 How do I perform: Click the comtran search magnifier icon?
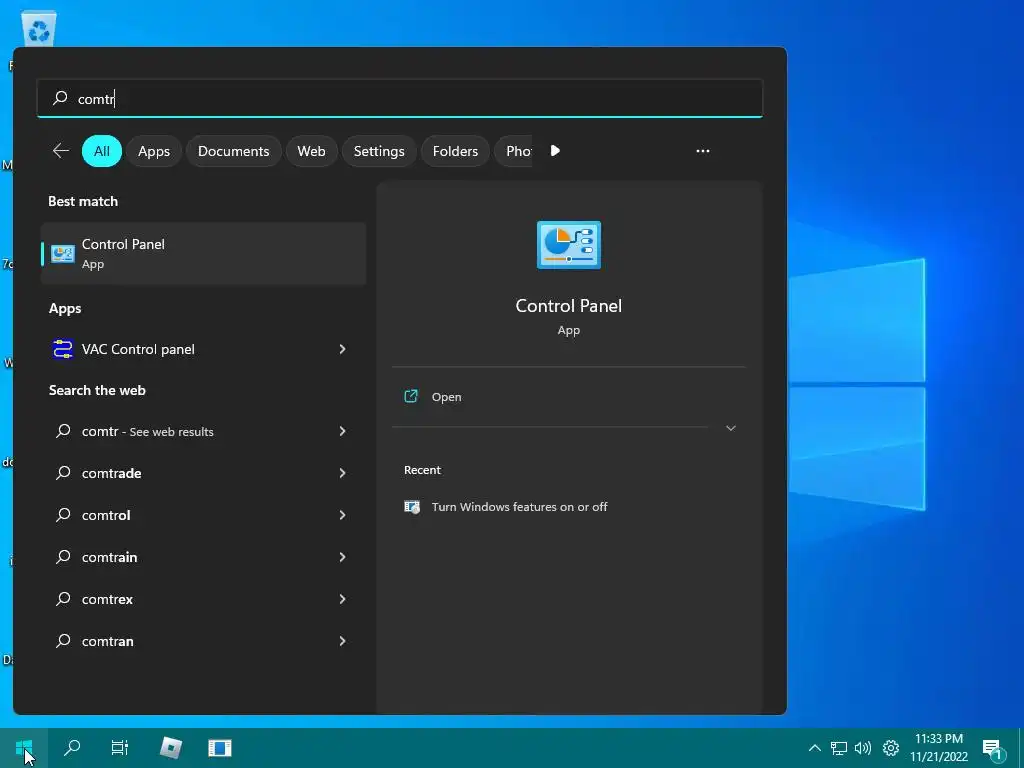click(63, 641)
